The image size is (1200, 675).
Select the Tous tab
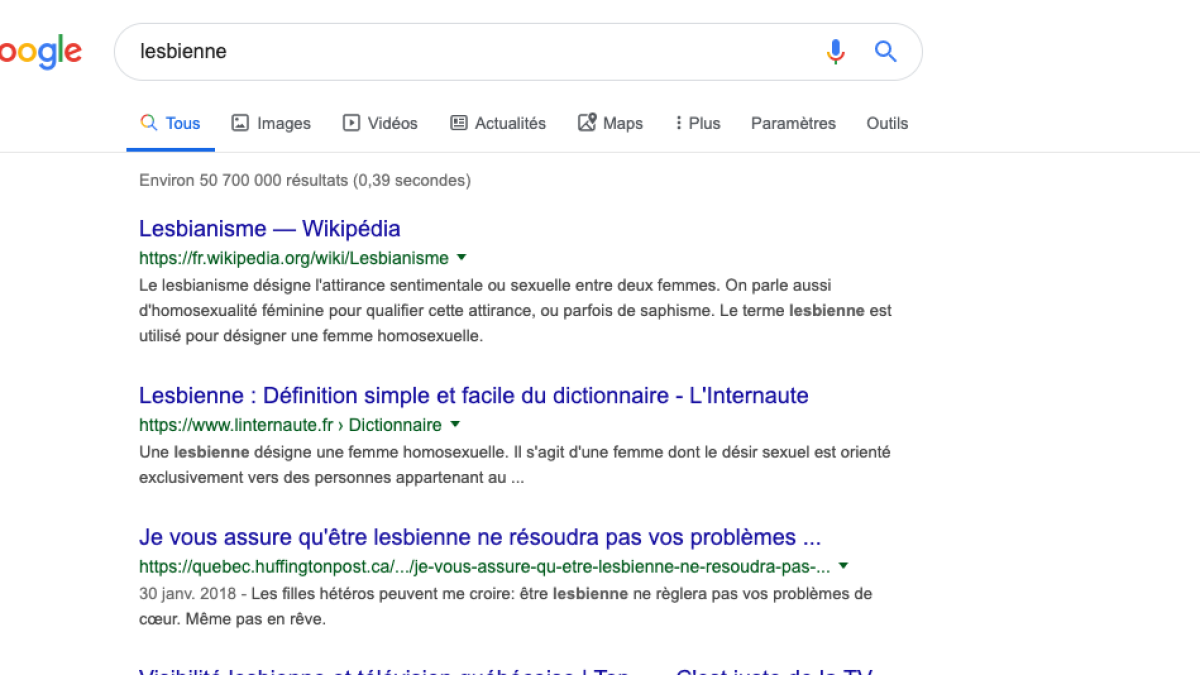(170, 124)
